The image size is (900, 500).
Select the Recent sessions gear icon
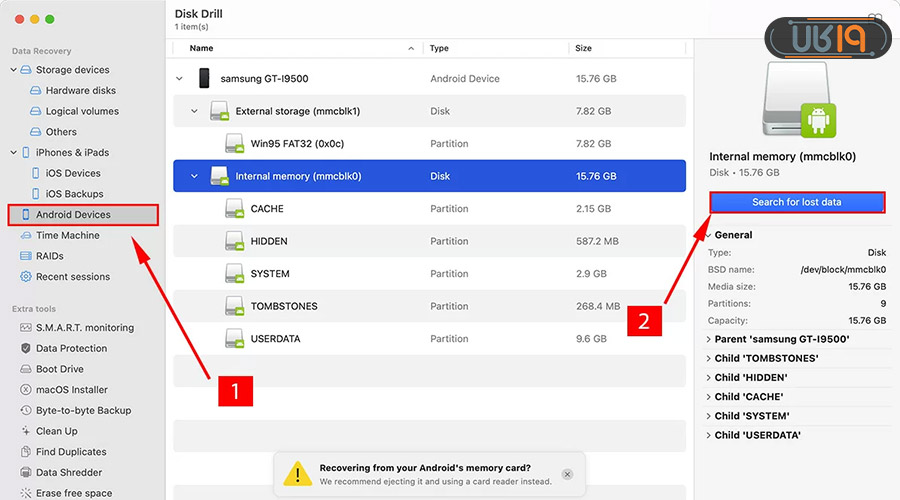(x=26, y=277)
